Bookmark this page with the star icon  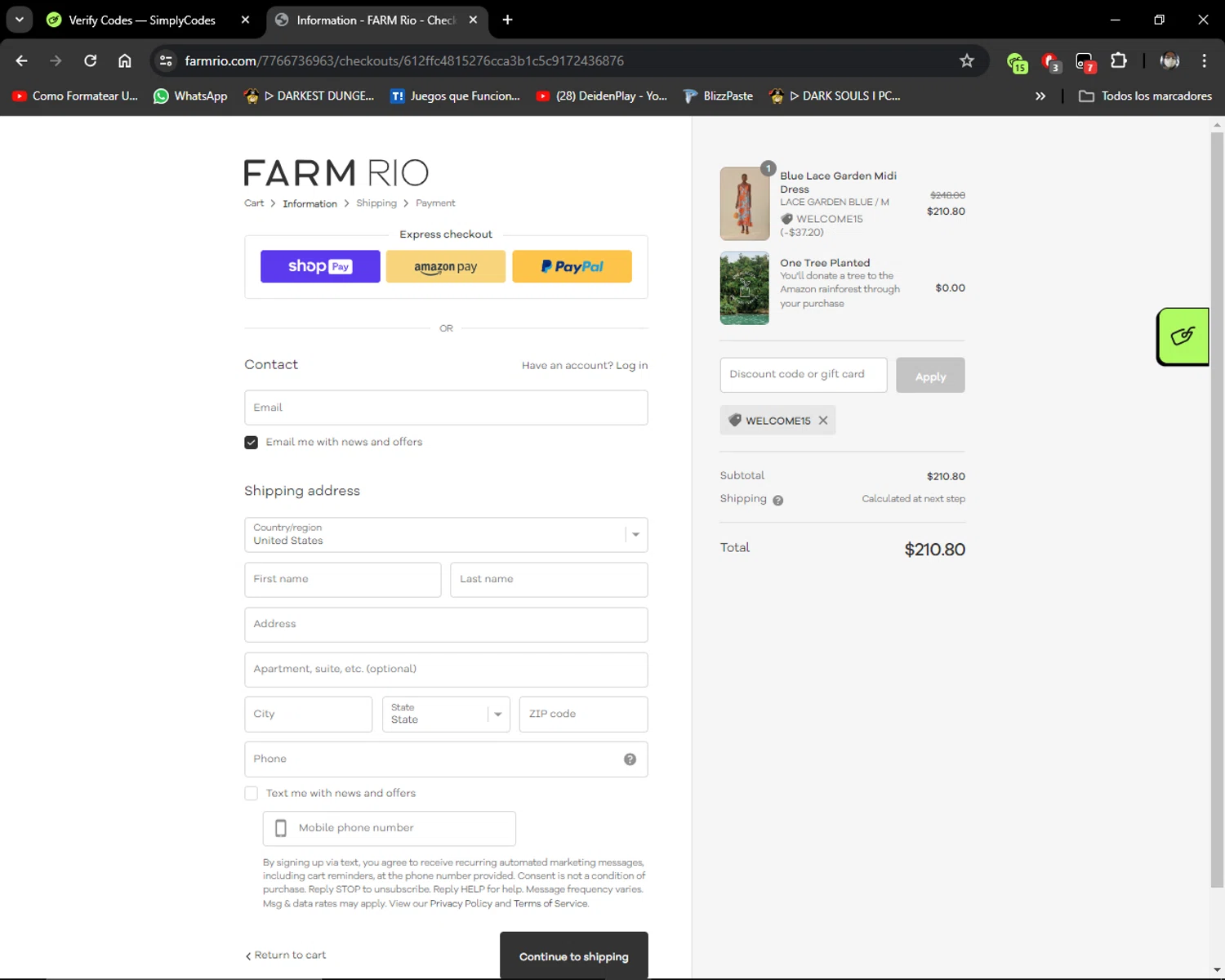click(x=967, y=60)
